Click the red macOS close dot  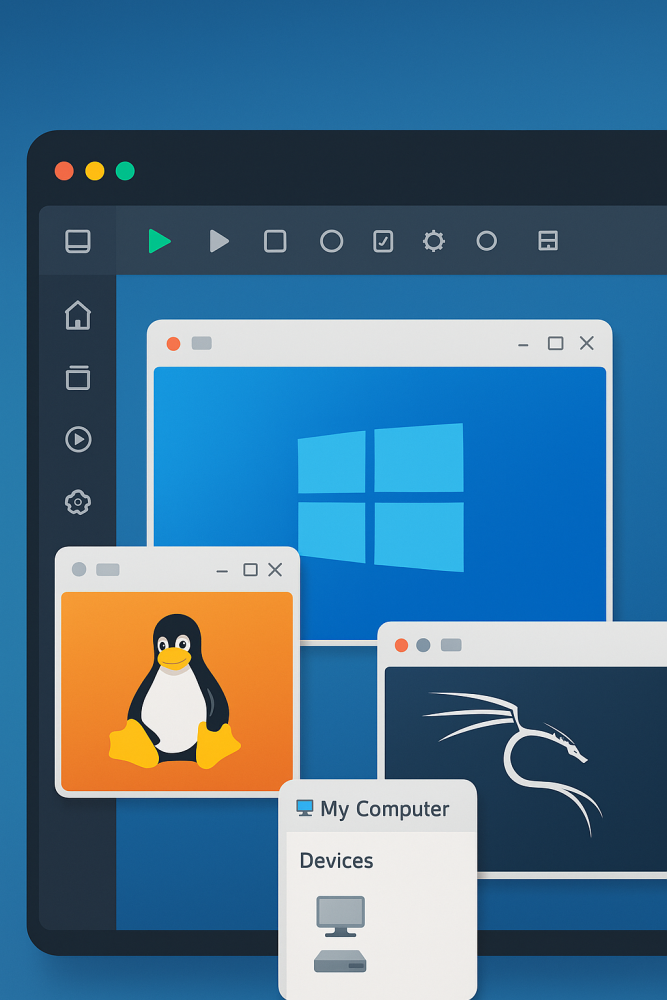(64, 171)
